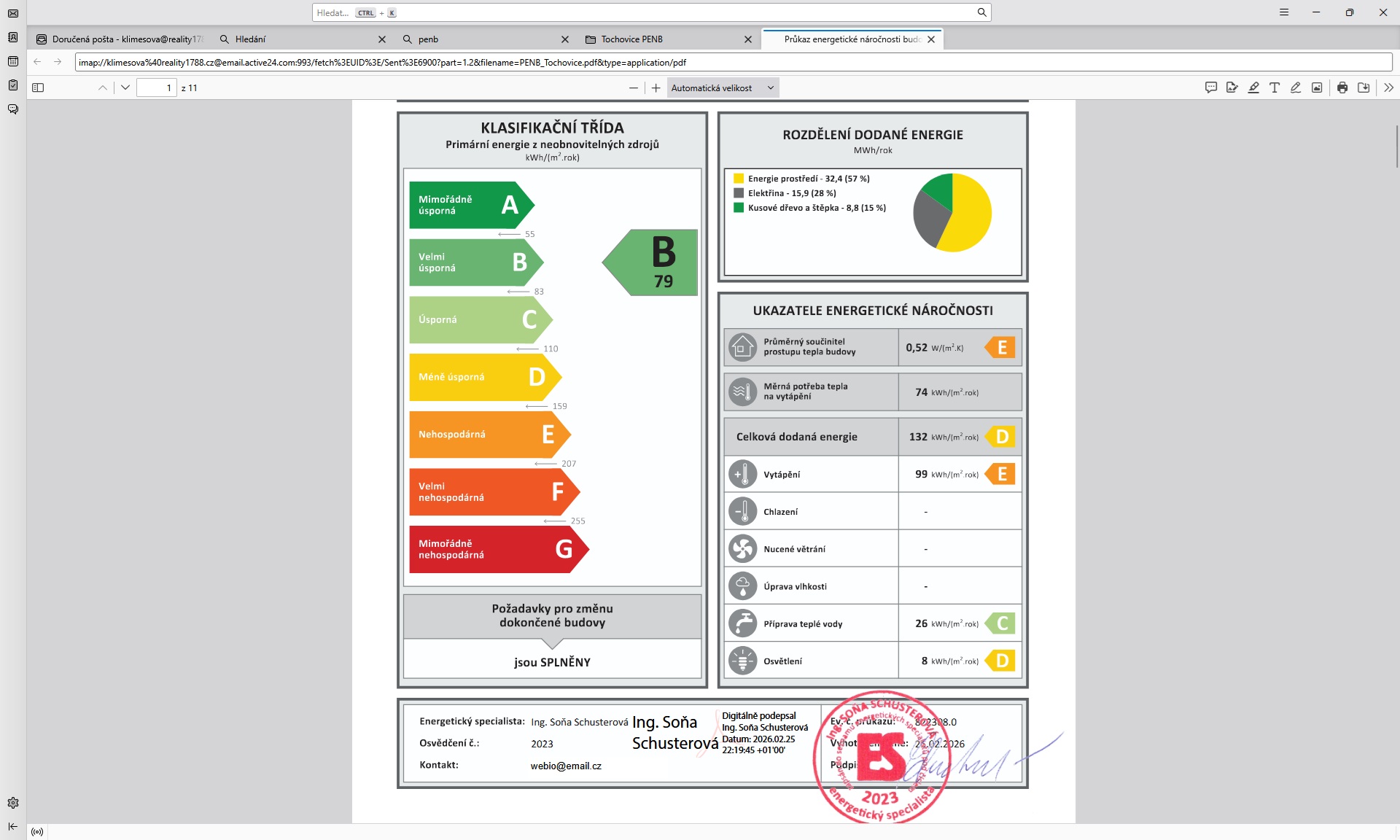Toggle the comment annotation tool
The image size is (1400, 840).
pos(1211,87)
